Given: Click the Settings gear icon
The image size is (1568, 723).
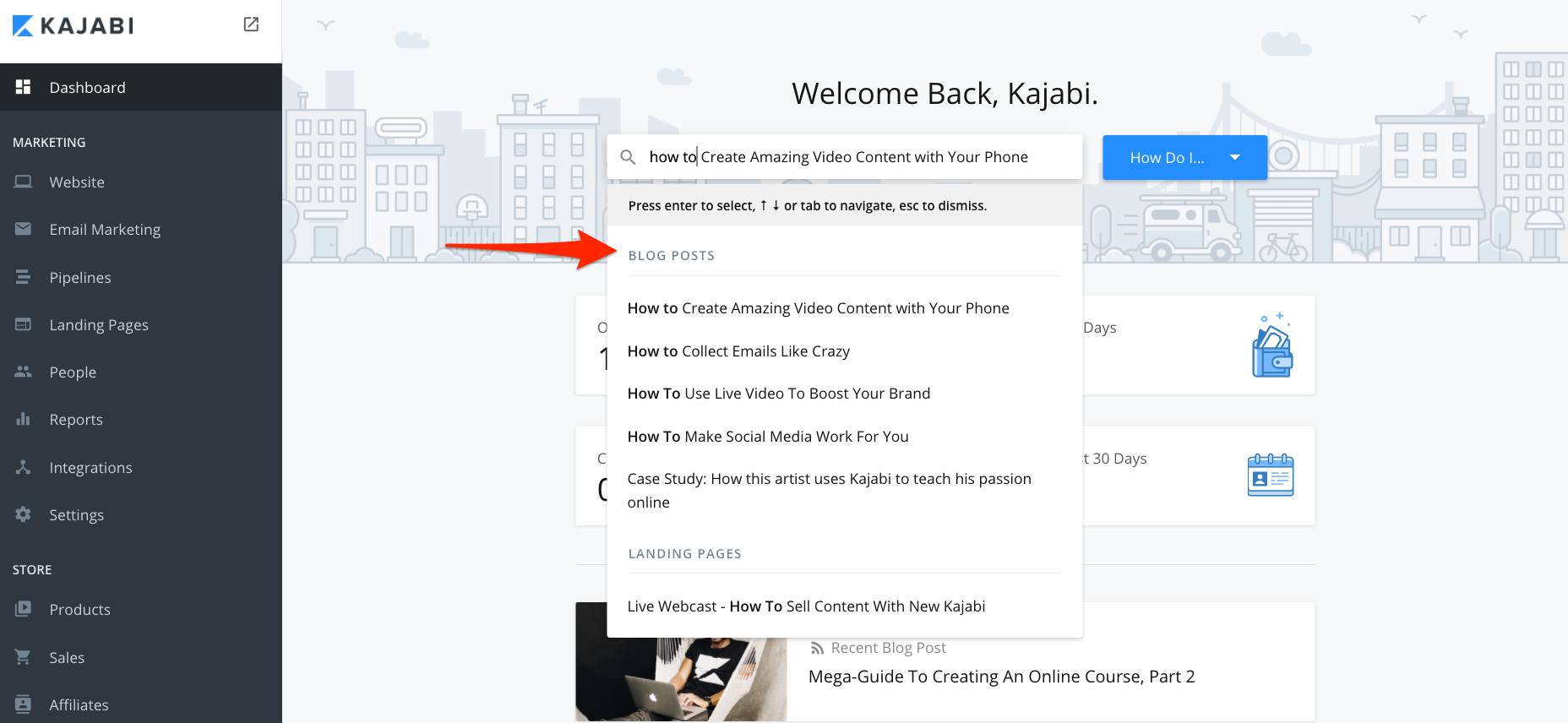Looking at the screenshot, I should coord(24,514).
